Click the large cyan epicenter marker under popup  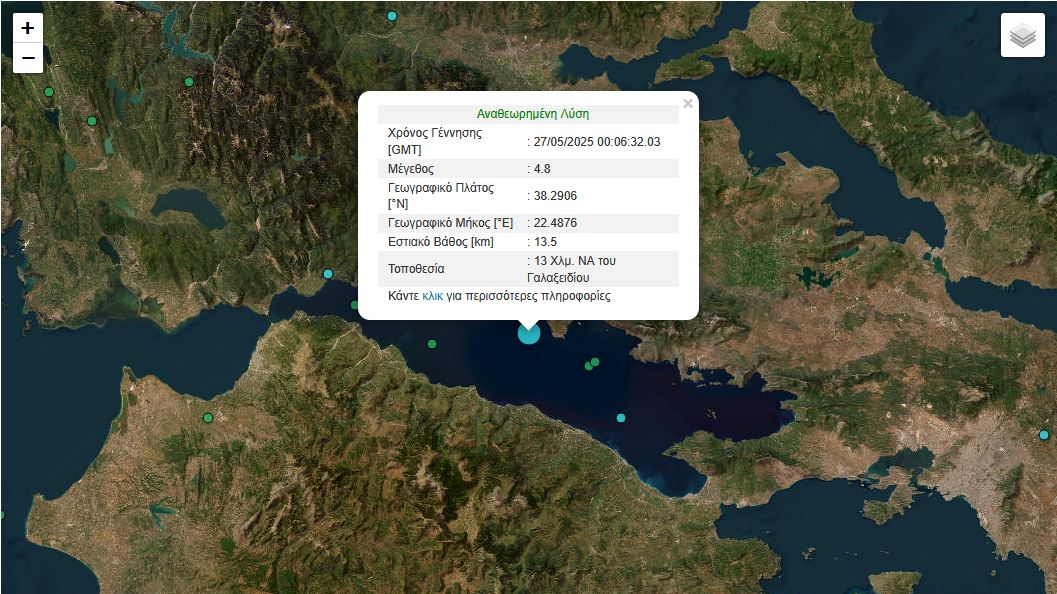click(x=528, y=333)
